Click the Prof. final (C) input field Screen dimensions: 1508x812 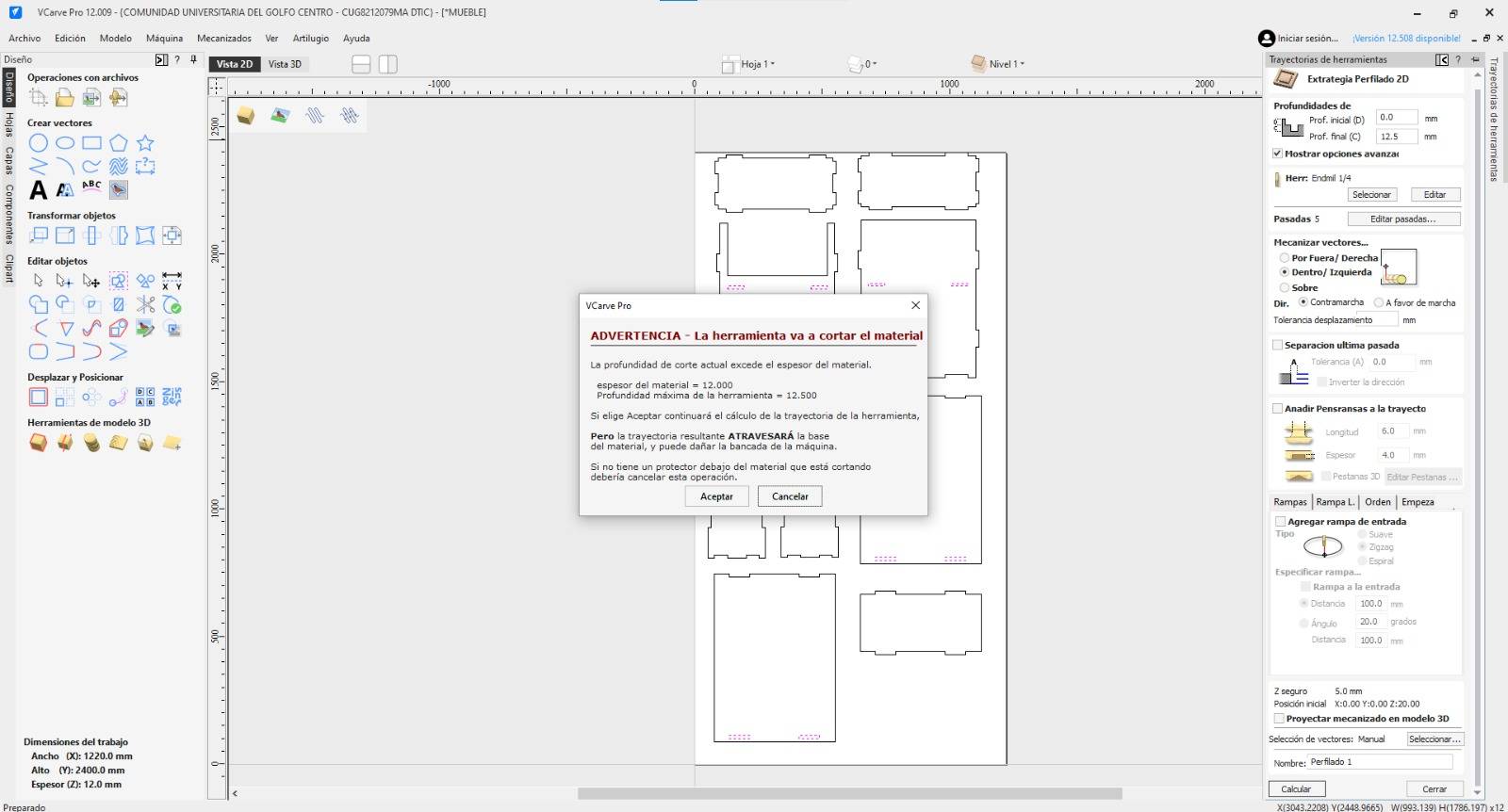click(x=1397, y=137)
